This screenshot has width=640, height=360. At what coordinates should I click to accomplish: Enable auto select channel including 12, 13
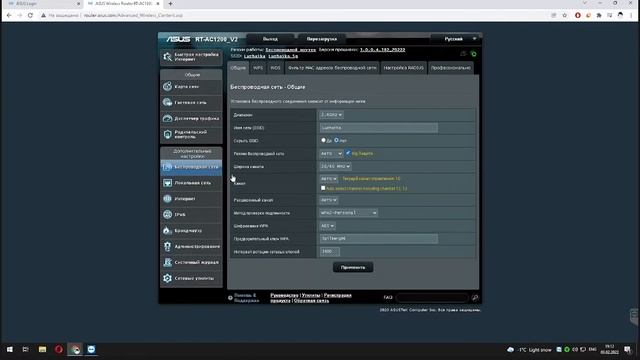point(323,188)
